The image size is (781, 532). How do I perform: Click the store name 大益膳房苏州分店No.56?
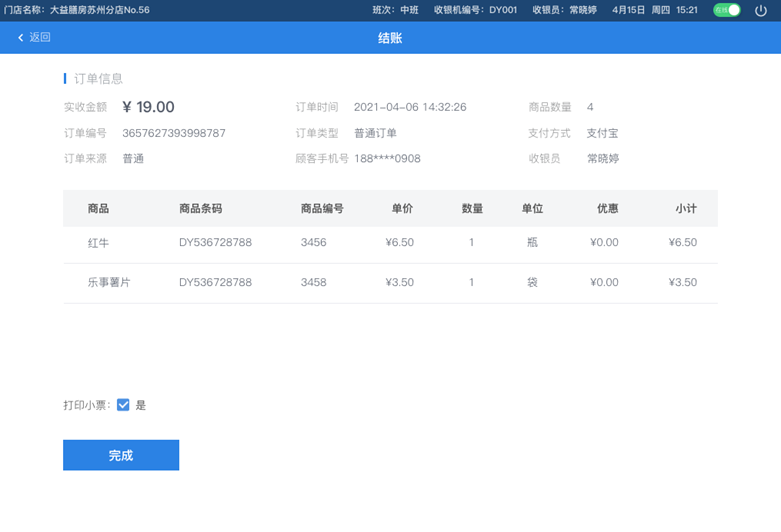coord(100,10)
